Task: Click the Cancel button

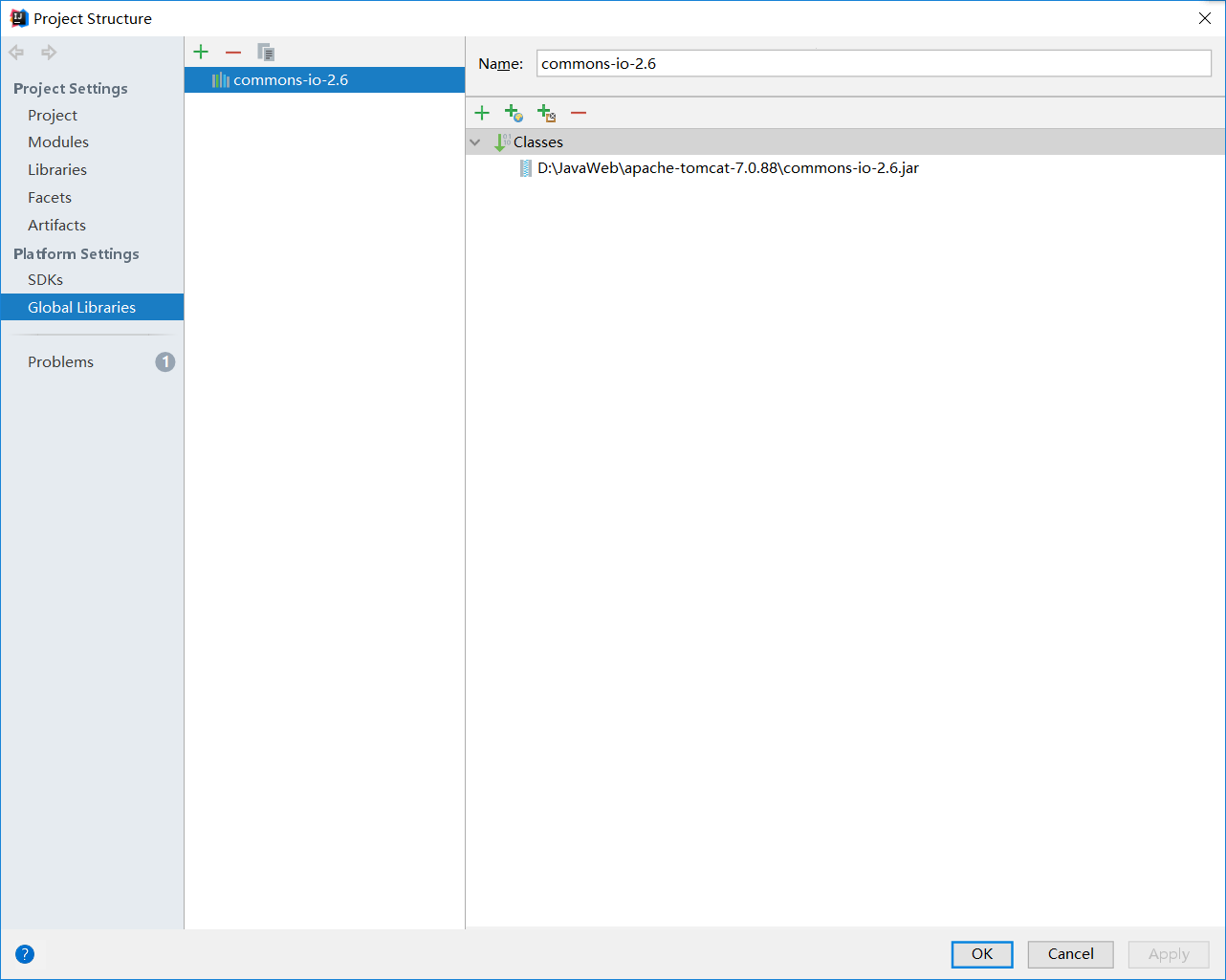Action: [1071, 954]
